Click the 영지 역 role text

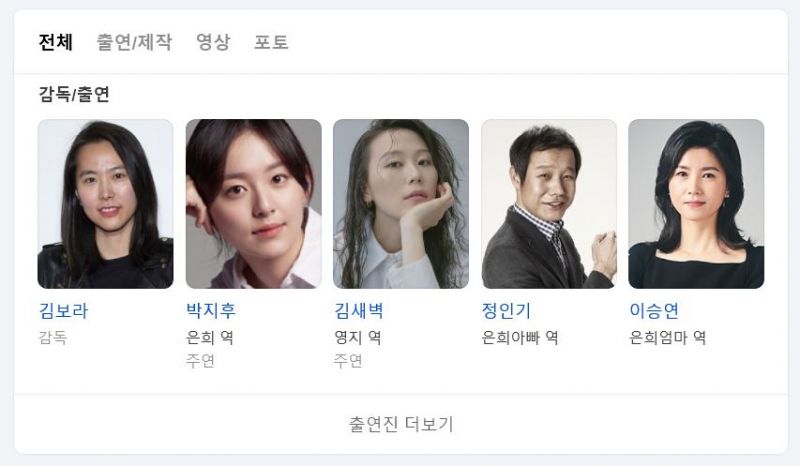click(x=357, y=337)
